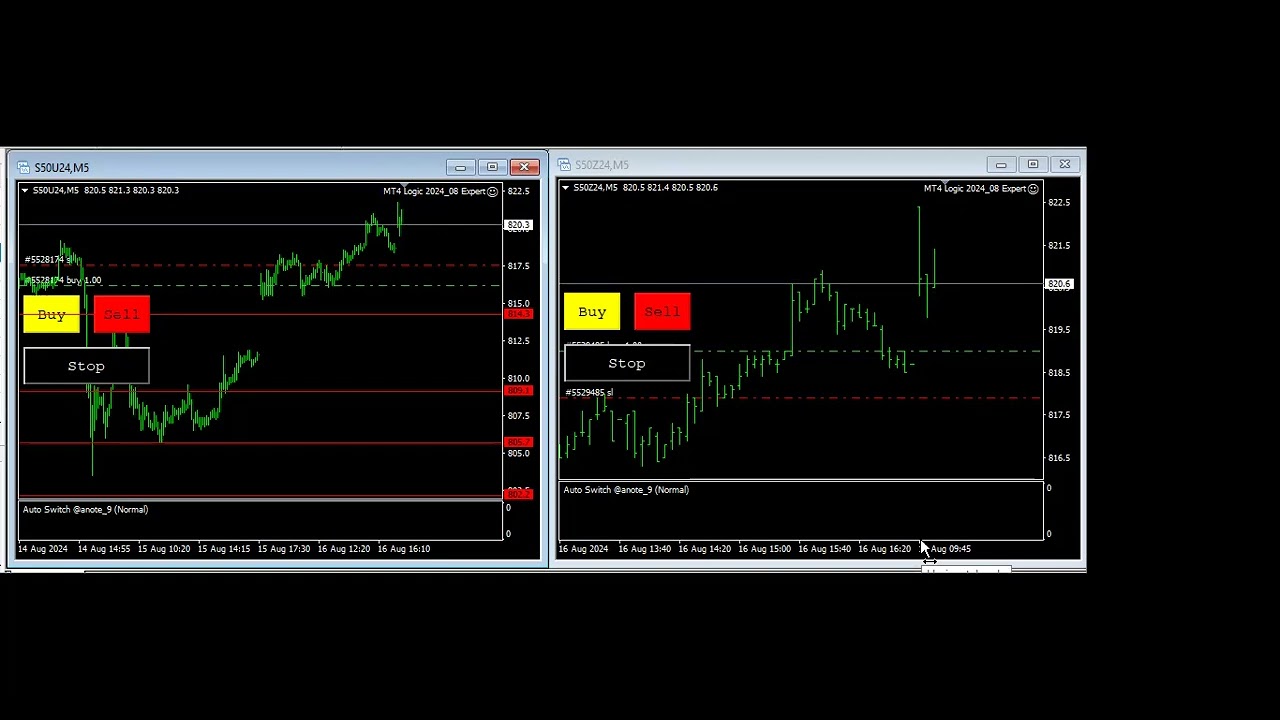1280x720 pixels.
Task: Click the #5528174 sl stop-loss label
Action: 46,260
